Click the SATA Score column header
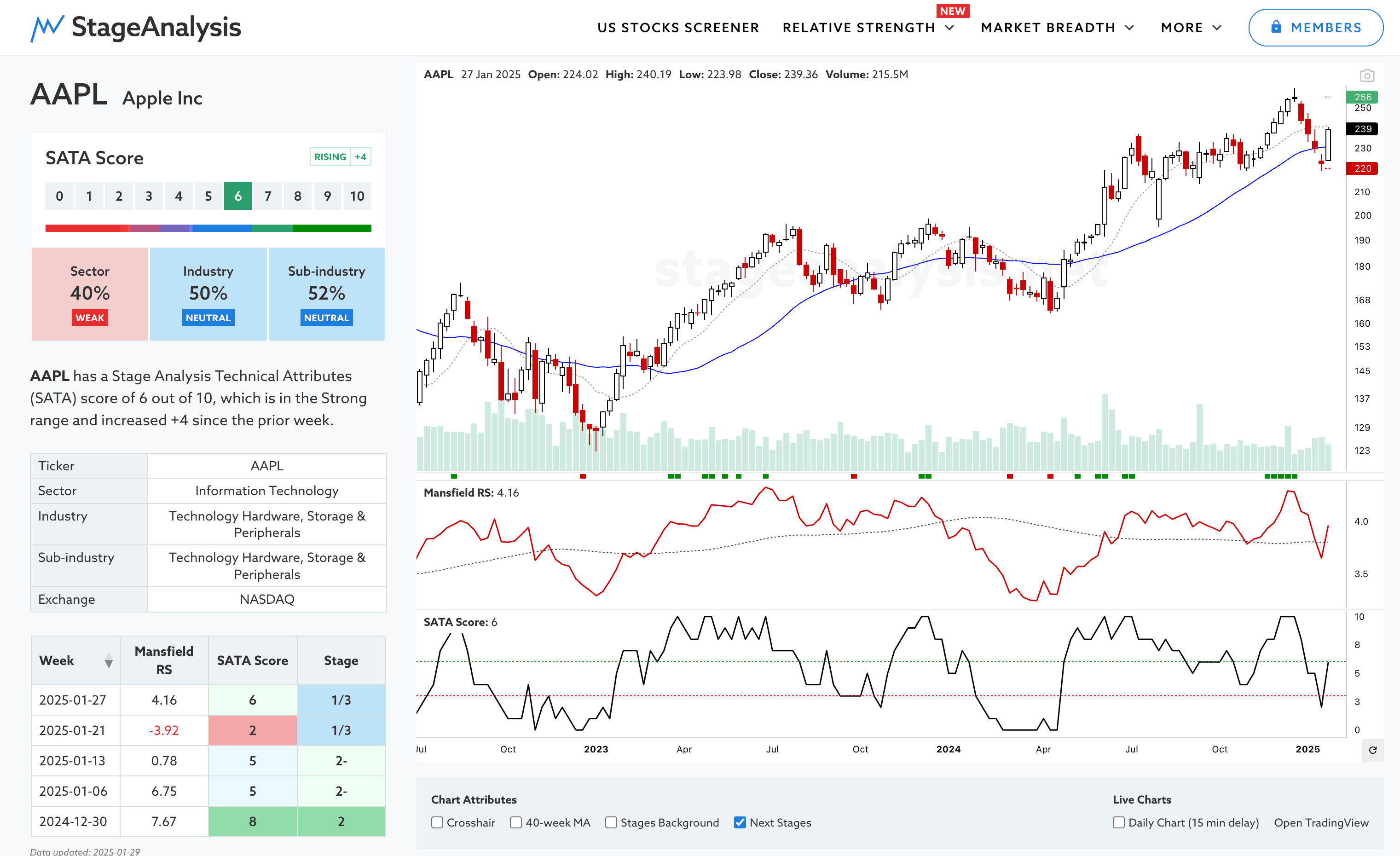The image size is (1400, 856). [x=252, y=660]
